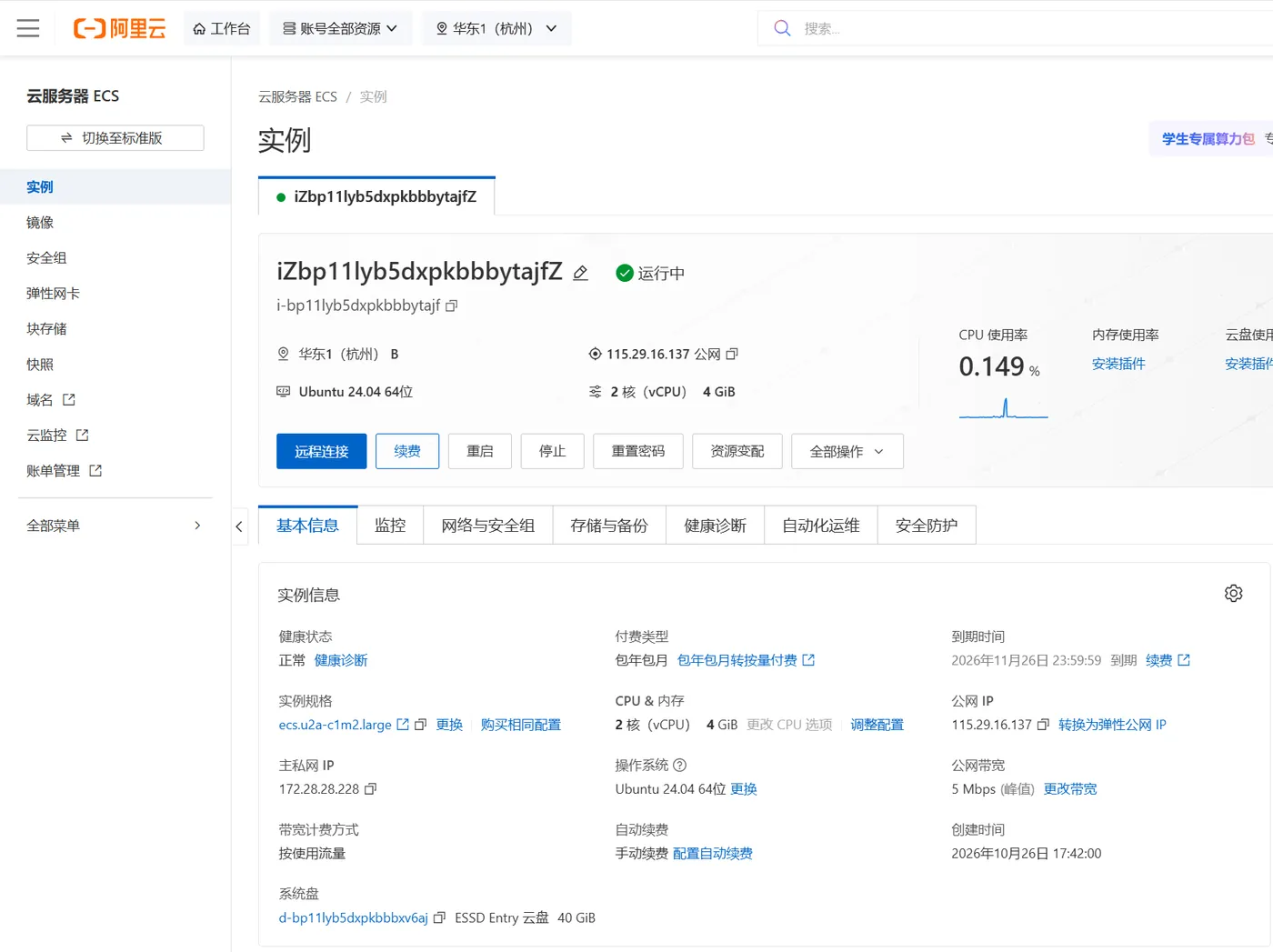Copy the system disk ID
This screenshot has width=1273, height=952.
tap(439, 917)
